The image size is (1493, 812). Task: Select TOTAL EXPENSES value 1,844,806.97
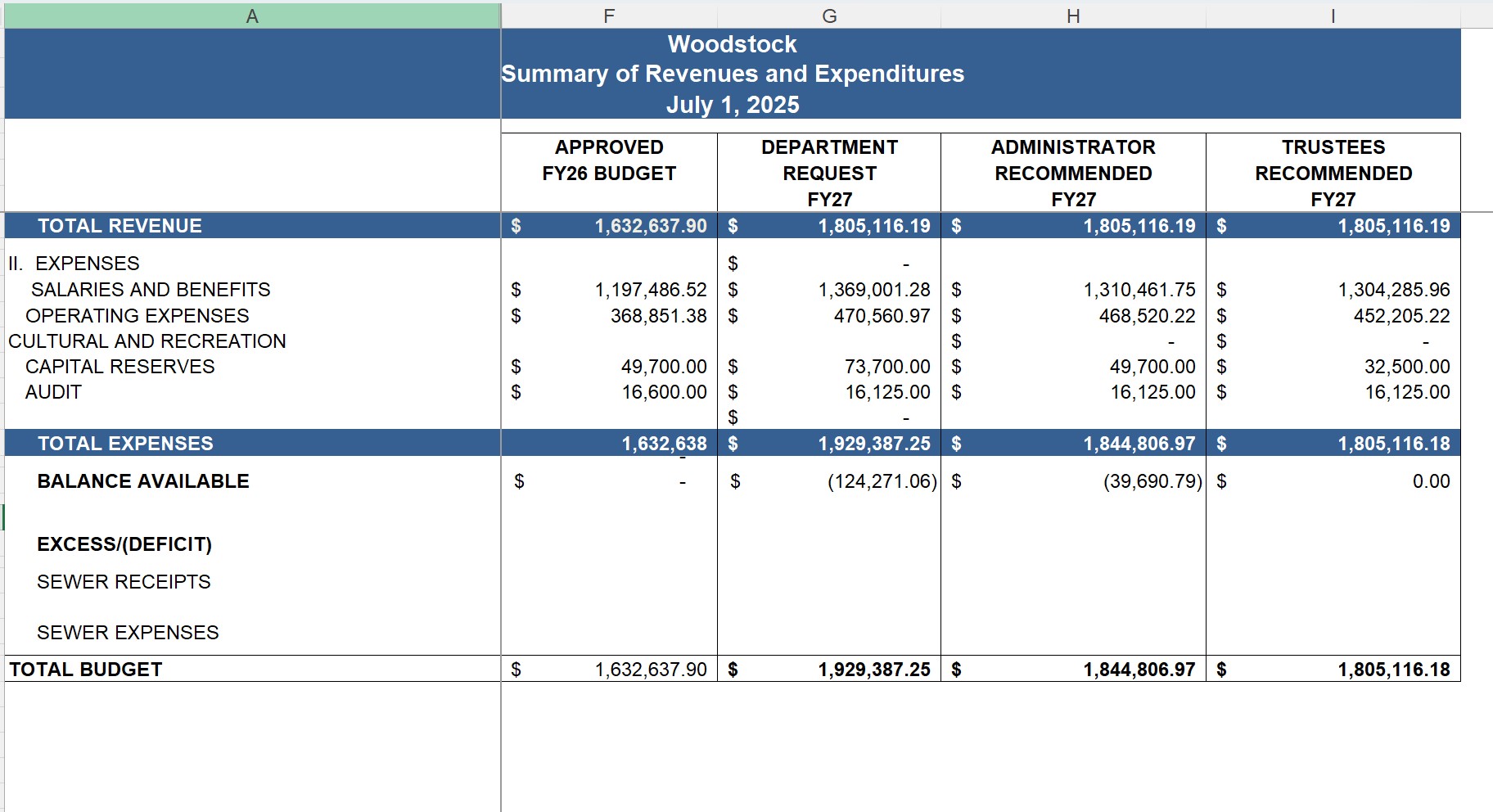click(1139, 444)
